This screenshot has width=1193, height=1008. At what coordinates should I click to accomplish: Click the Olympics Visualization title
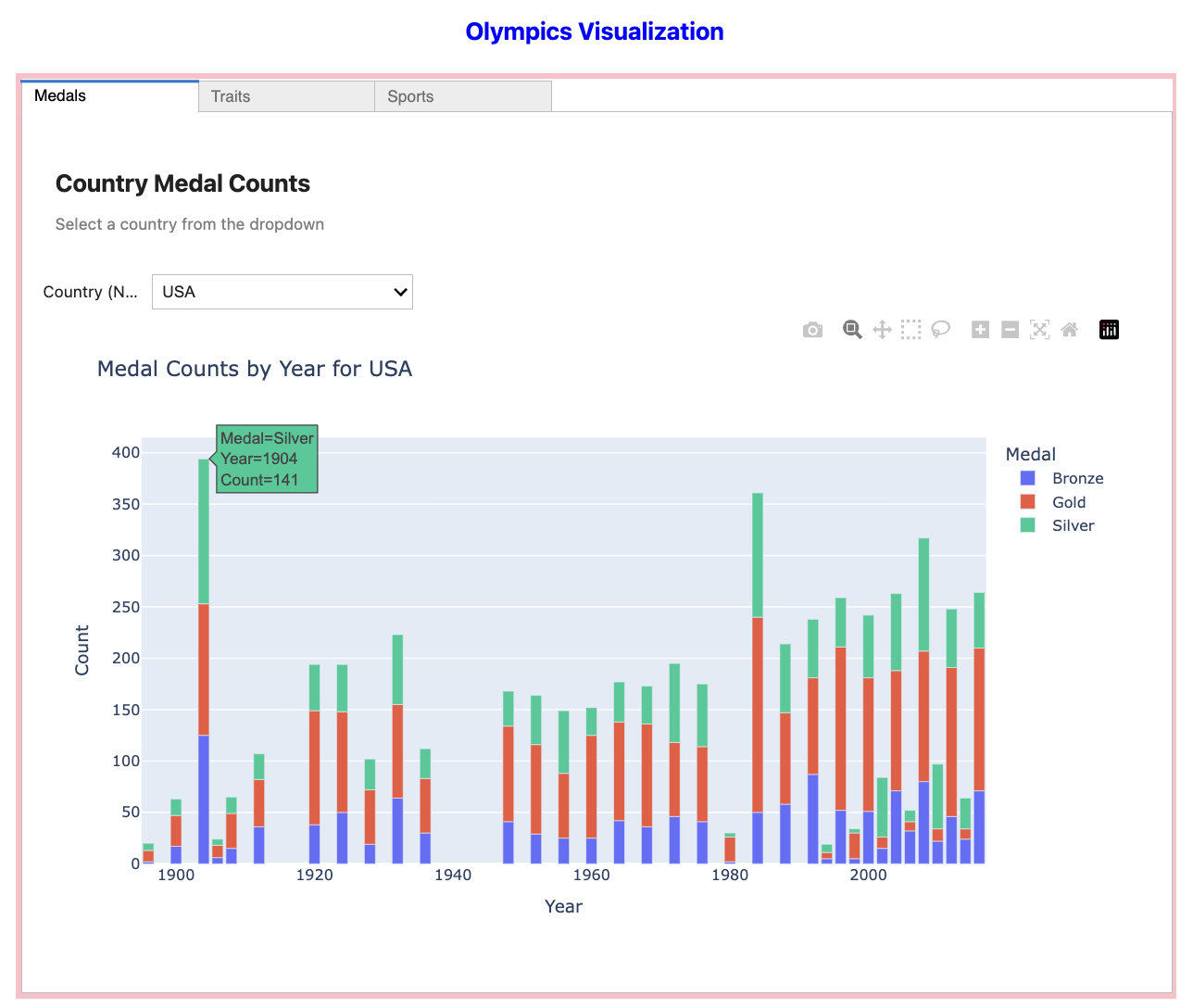click(x=595, y=31)
